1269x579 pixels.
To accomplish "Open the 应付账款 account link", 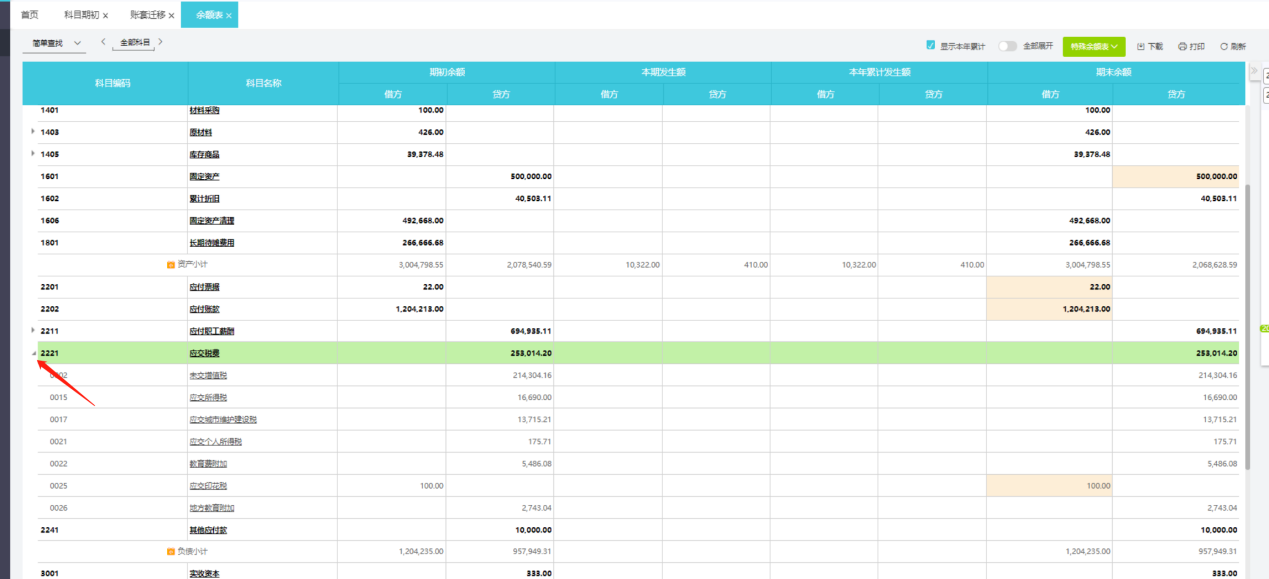I will click(204, 308).
